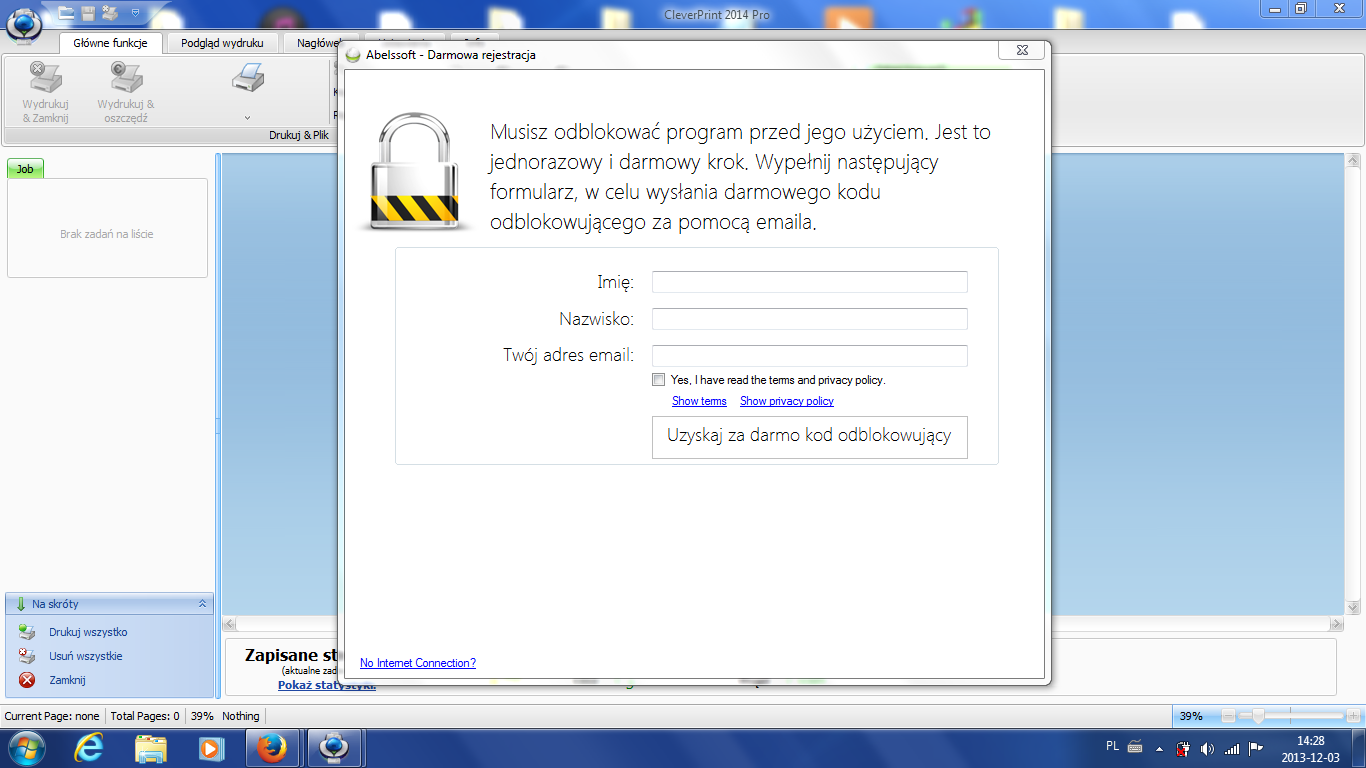Screen dimensions: 1366x768
Task: Click the Brak zadań na liście text
Action: (x=107, y=234)
